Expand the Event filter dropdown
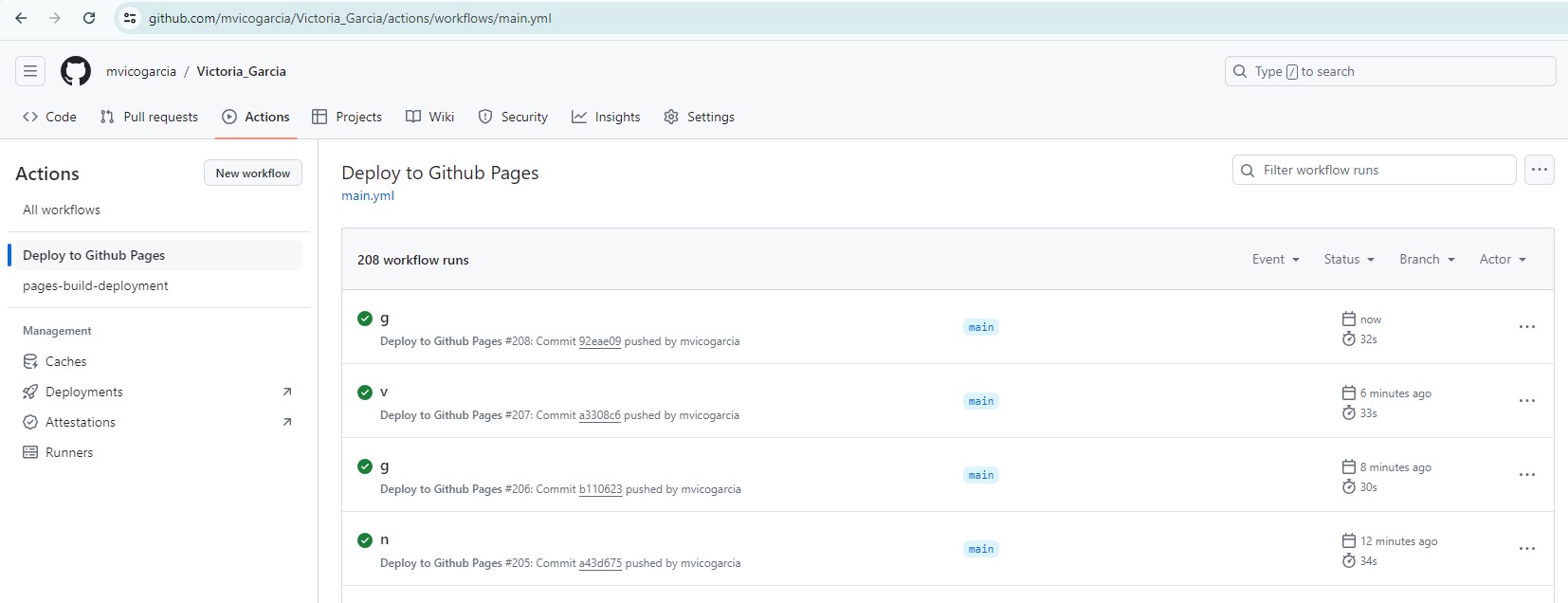 click(1276, 259)
